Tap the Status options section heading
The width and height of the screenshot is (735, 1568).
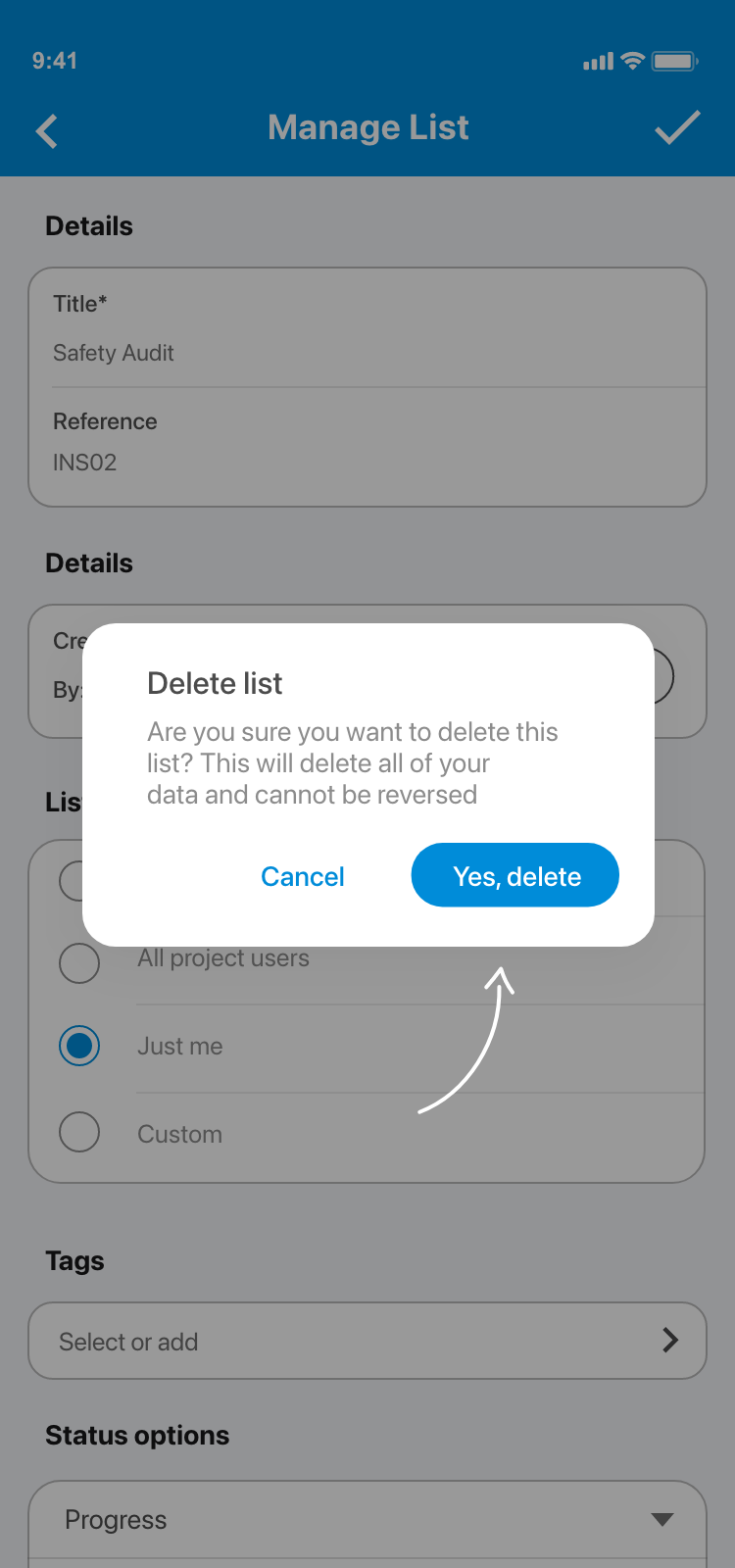coord(137,1435)
